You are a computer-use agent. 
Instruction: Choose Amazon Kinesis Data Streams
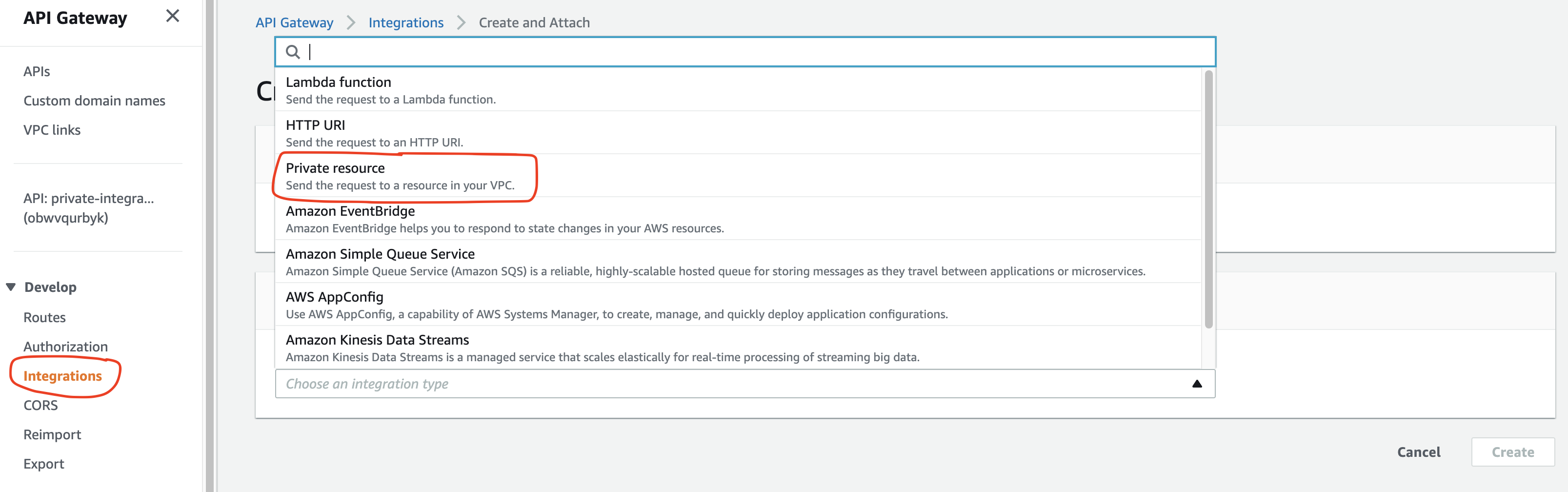(738, 348)
